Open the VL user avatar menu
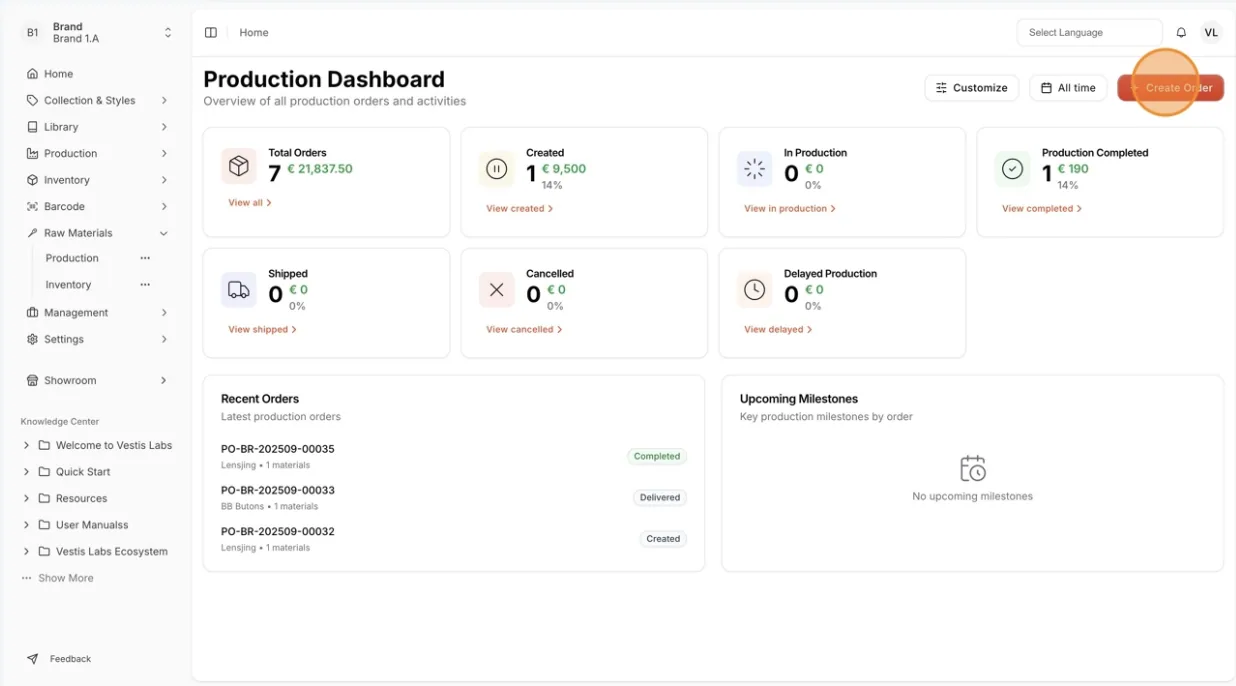The height and width of the screenshot is (686, 1236). (x=1211, y=33)
